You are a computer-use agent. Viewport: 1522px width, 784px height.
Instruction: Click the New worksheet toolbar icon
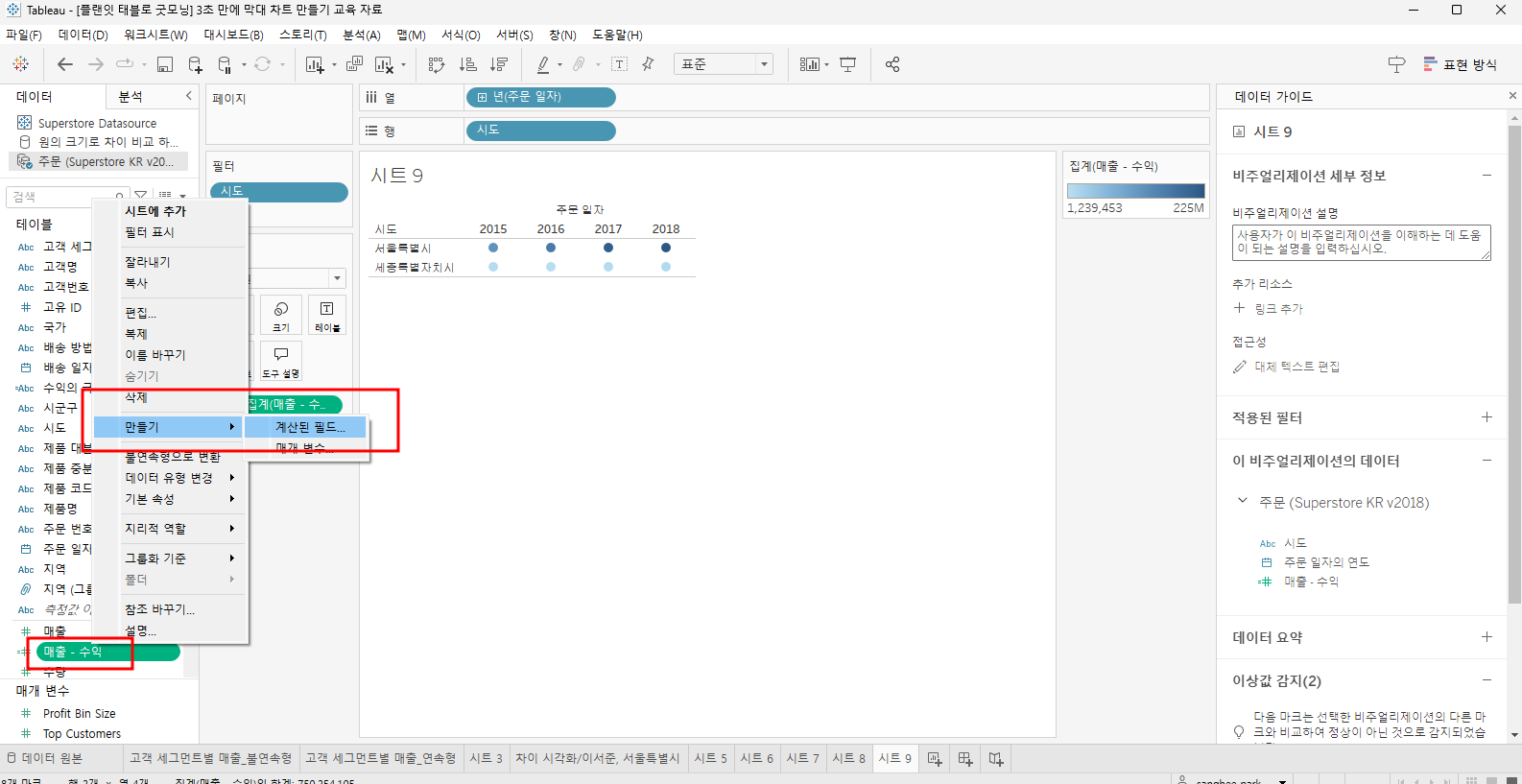[315, 64]
